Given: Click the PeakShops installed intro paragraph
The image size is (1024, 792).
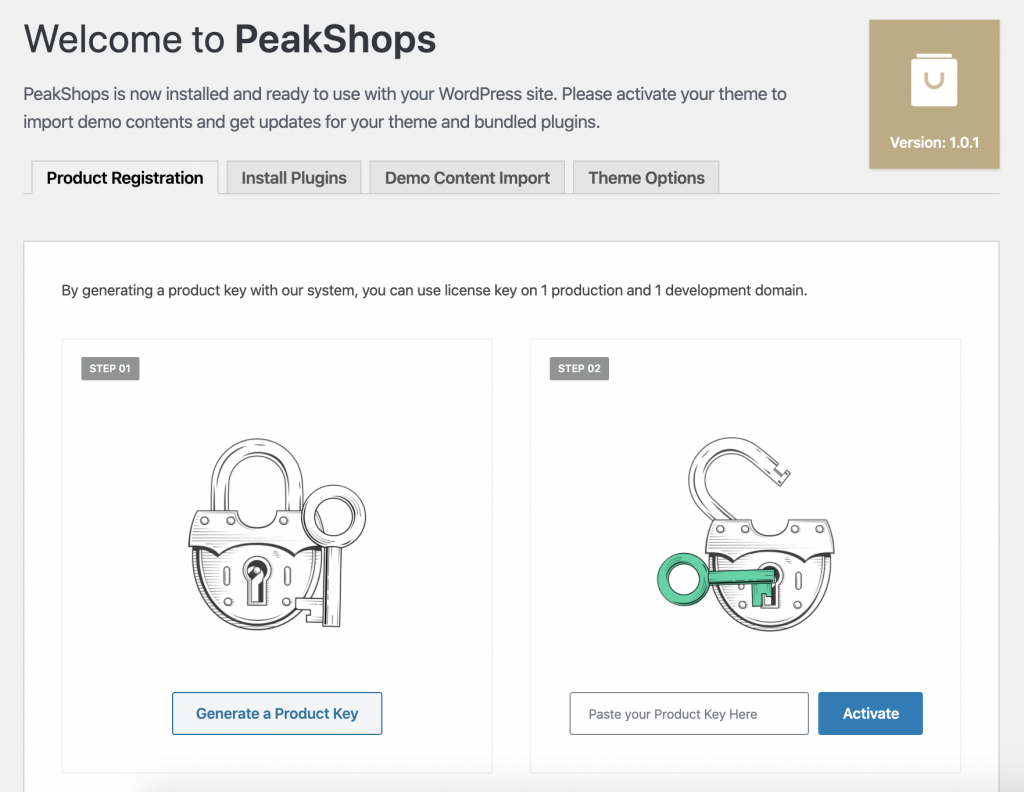Looking at the screenshot, I should coord(405,108).
